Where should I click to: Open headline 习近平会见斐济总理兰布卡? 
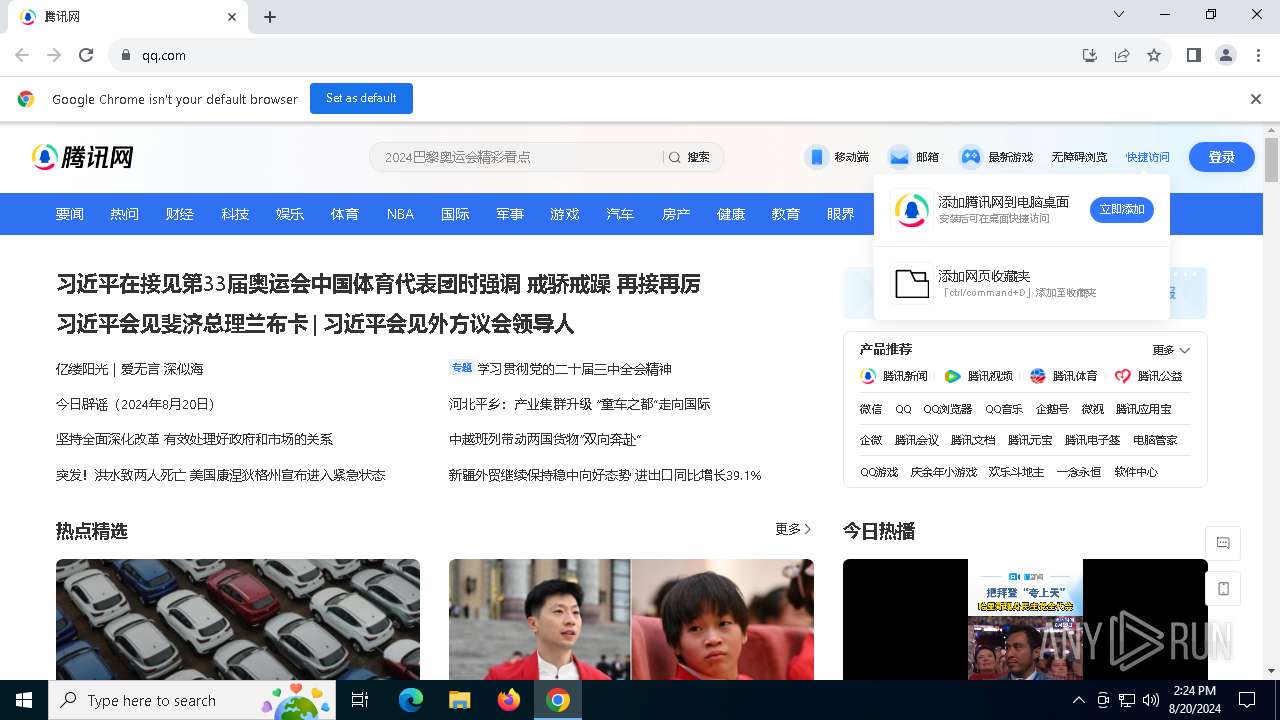[x=182, y=324]
